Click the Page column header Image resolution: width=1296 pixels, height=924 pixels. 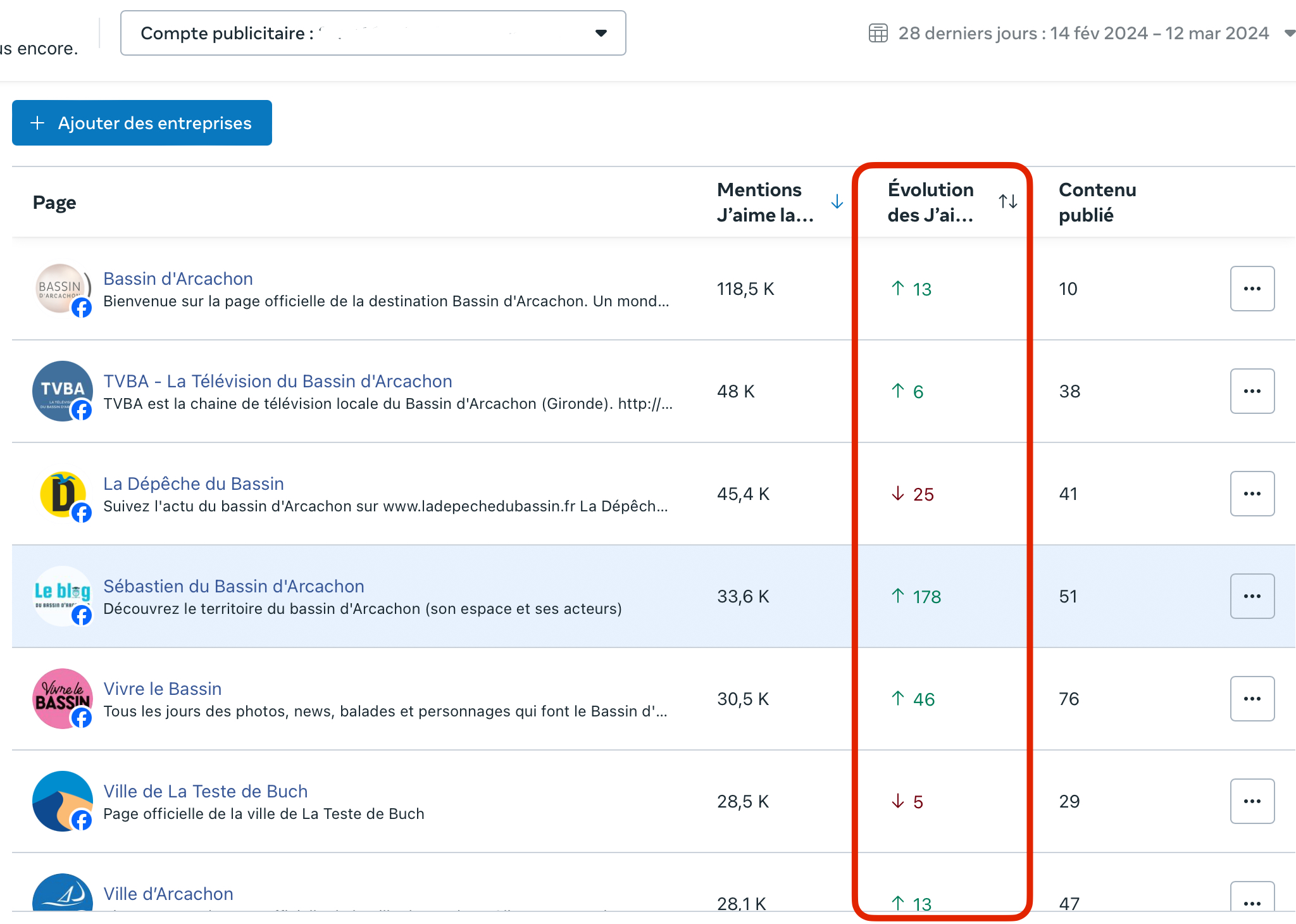click(54, 203)
